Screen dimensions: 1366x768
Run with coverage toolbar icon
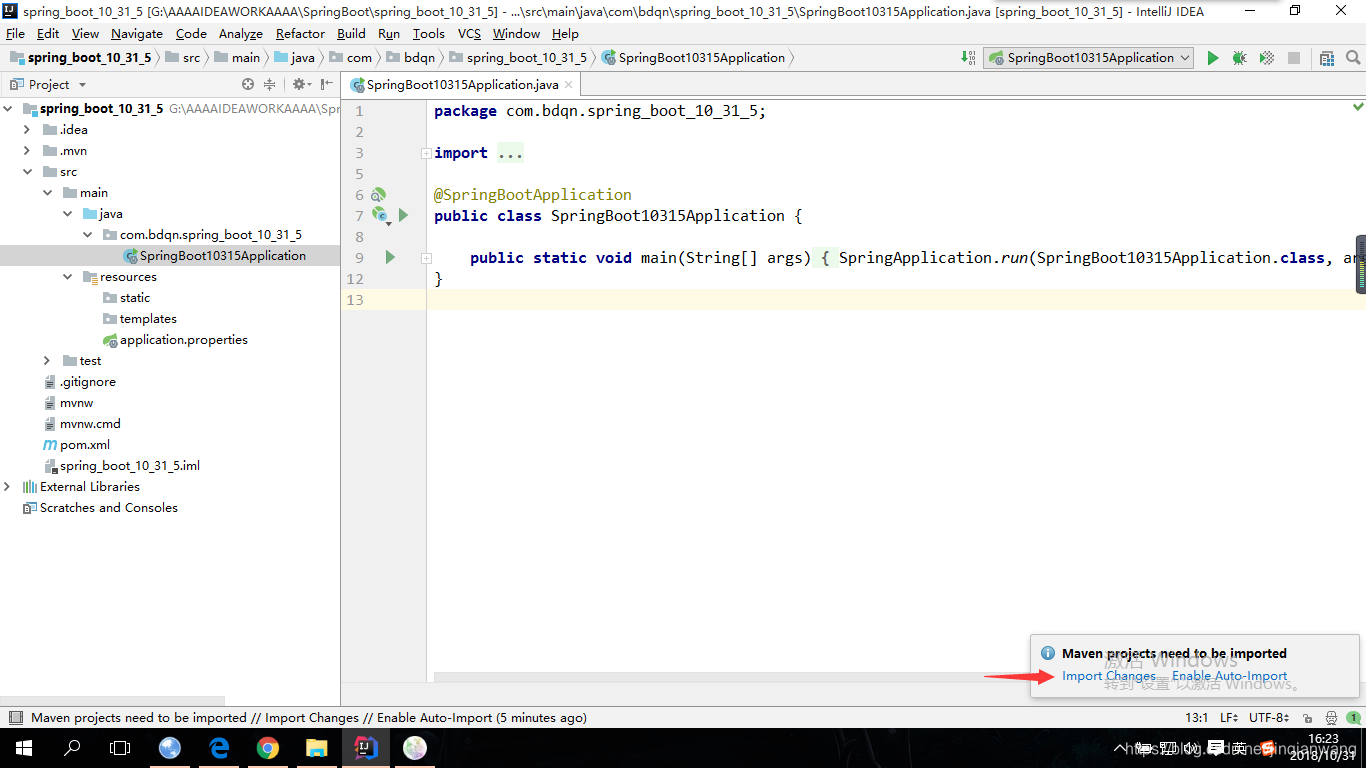(x=1266, y=58)
